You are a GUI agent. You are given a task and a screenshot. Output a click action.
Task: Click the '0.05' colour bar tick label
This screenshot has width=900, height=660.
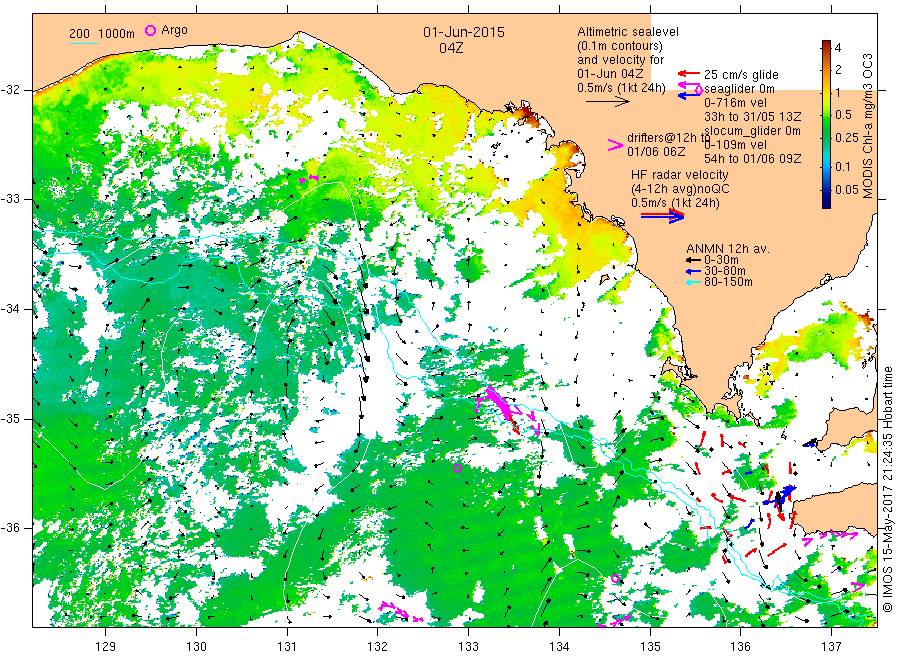(847, 189)
